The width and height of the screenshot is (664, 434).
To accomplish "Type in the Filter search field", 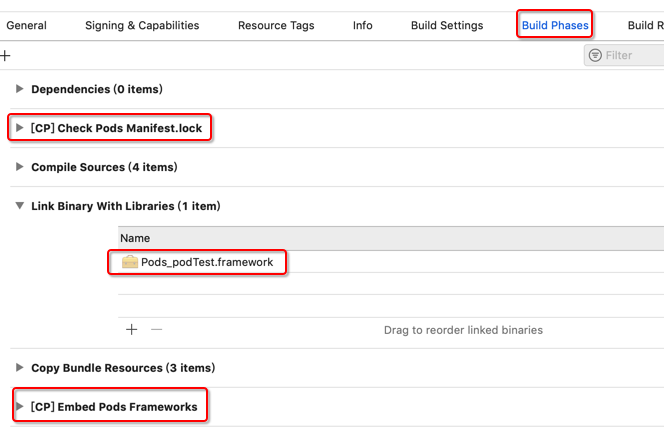I will pyautogui.click(x=632, y=56).
